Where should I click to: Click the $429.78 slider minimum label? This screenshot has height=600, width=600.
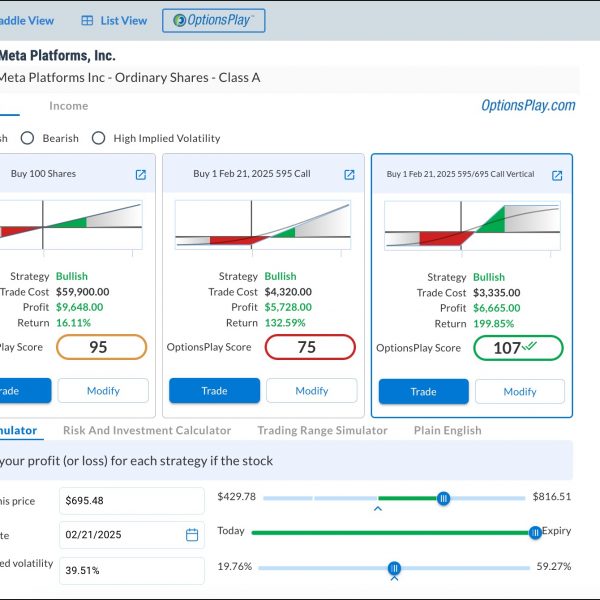pyautogui.click(x=236, y=497)
